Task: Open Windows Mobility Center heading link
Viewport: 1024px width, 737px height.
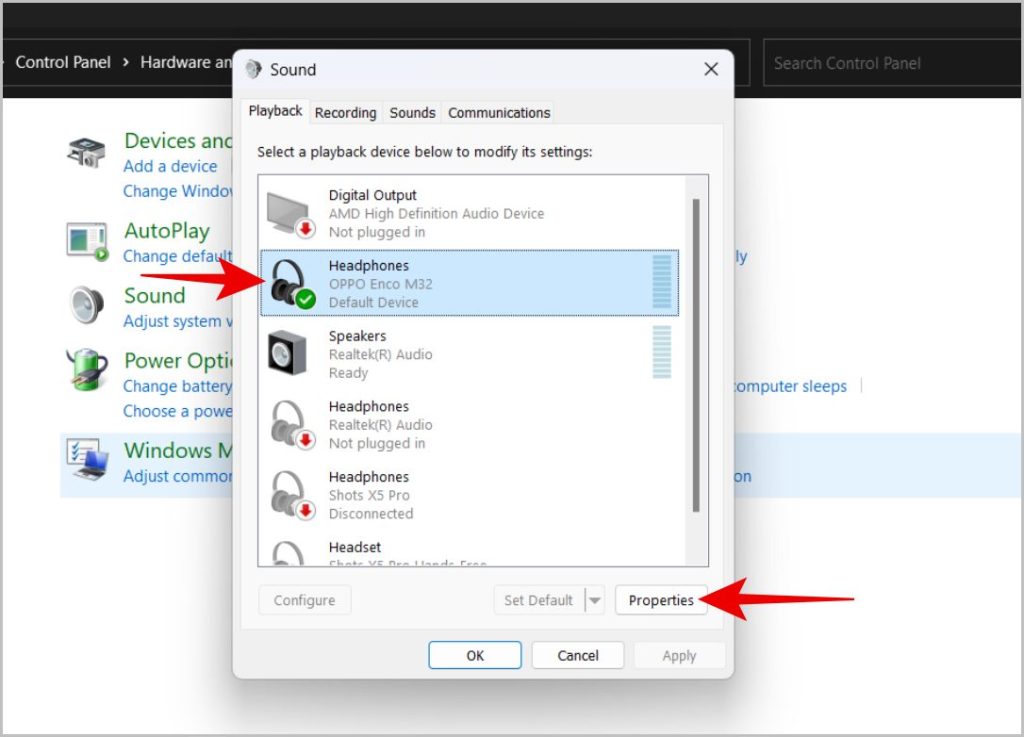Action: pos(178,450)
